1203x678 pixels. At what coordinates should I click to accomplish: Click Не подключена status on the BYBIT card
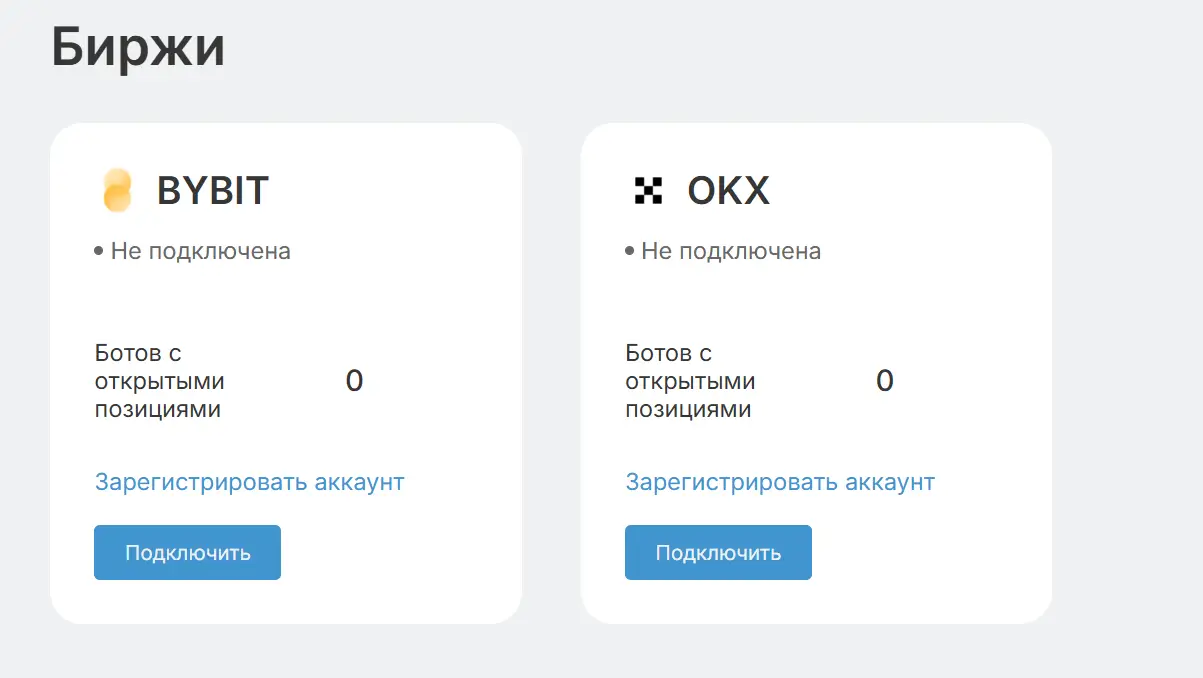click(x=199, y=251)
